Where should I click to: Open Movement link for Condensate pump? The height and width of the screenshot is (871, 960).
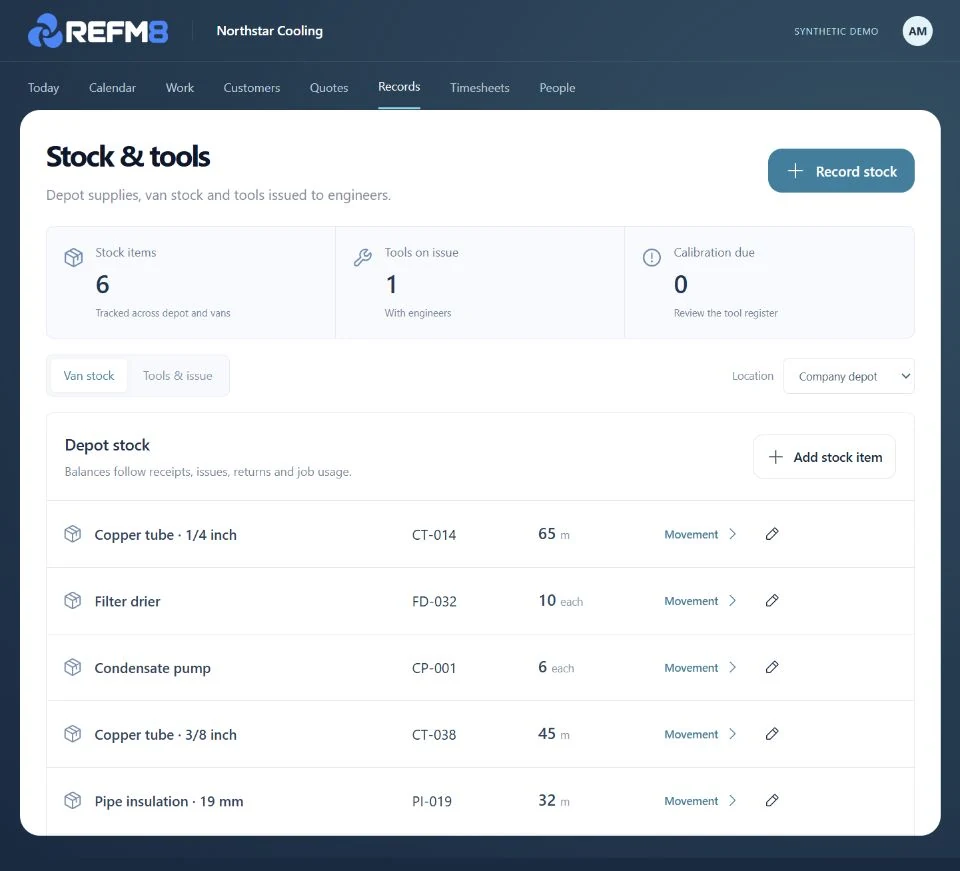click(x=691, y=668)
